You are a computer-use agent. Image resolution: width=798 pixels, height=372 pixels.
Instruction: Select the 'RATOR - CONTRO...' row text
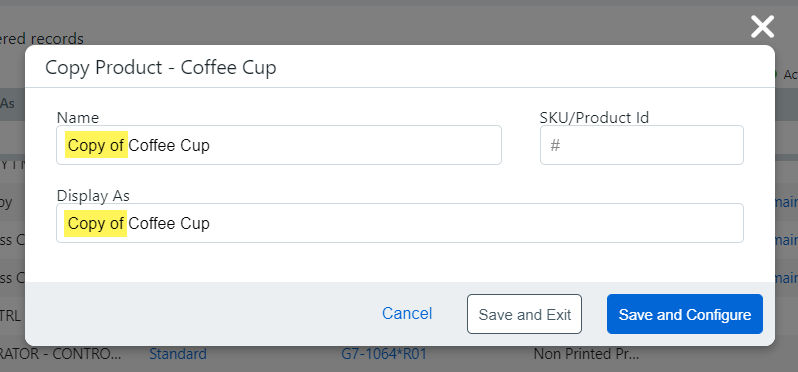61,354
